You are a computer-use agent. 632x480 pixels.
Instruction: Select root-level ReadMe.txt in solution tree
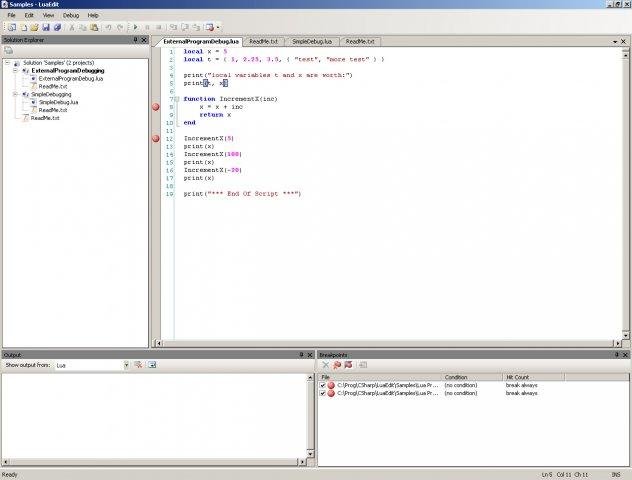point(45,118)
